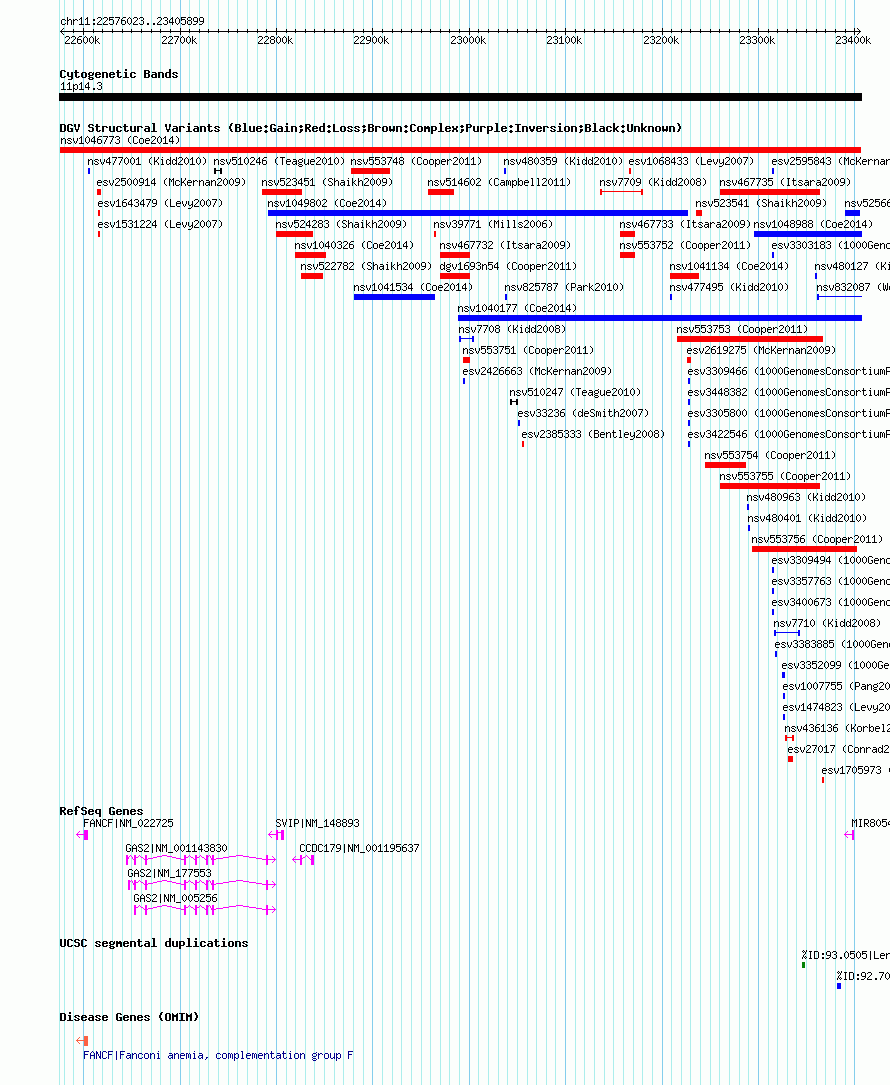Screen dimensions: 890x1085
Task: Click the FANCF|NM_022725 gene label
Action: coord(128,823)
